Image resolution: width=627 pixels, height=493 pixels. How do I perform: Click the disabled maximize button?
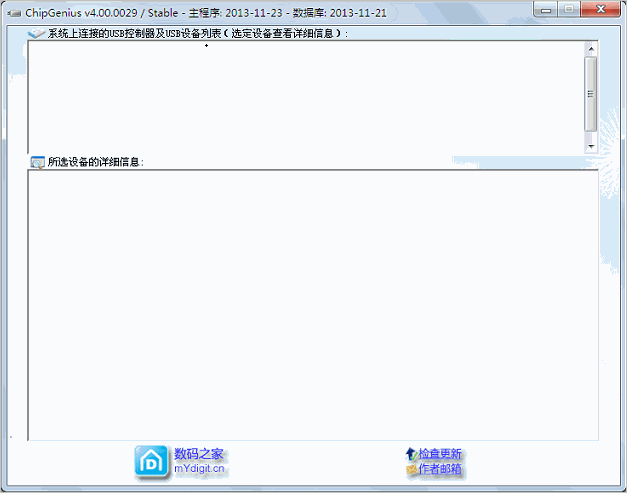pos(569,9)
